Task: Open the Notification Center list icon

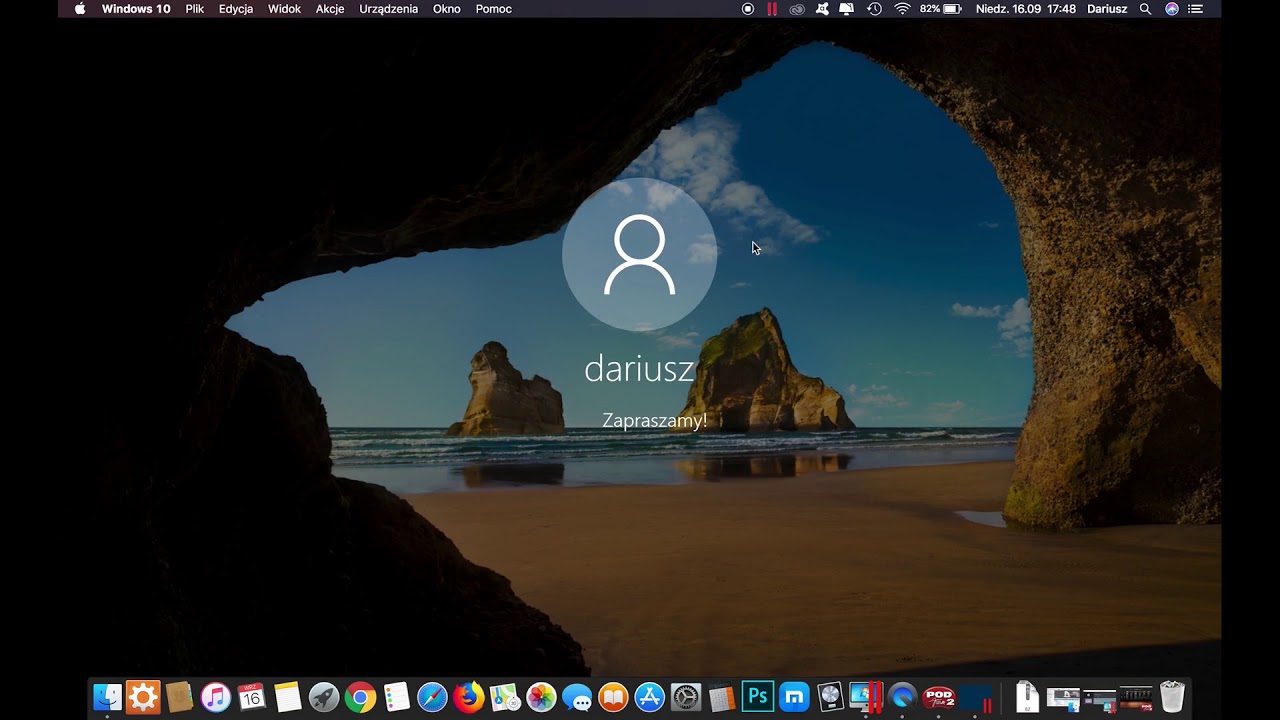Action: pos(1196,9)
